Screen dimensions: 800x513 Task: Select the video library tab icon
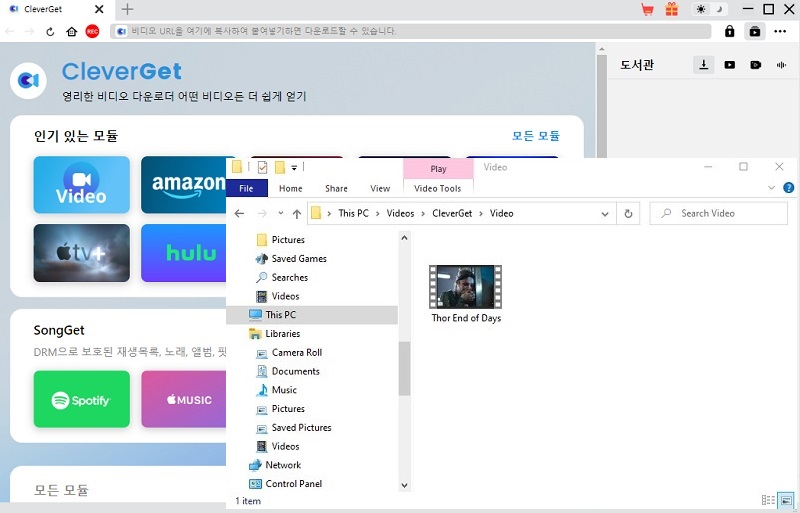coord(730,65)
